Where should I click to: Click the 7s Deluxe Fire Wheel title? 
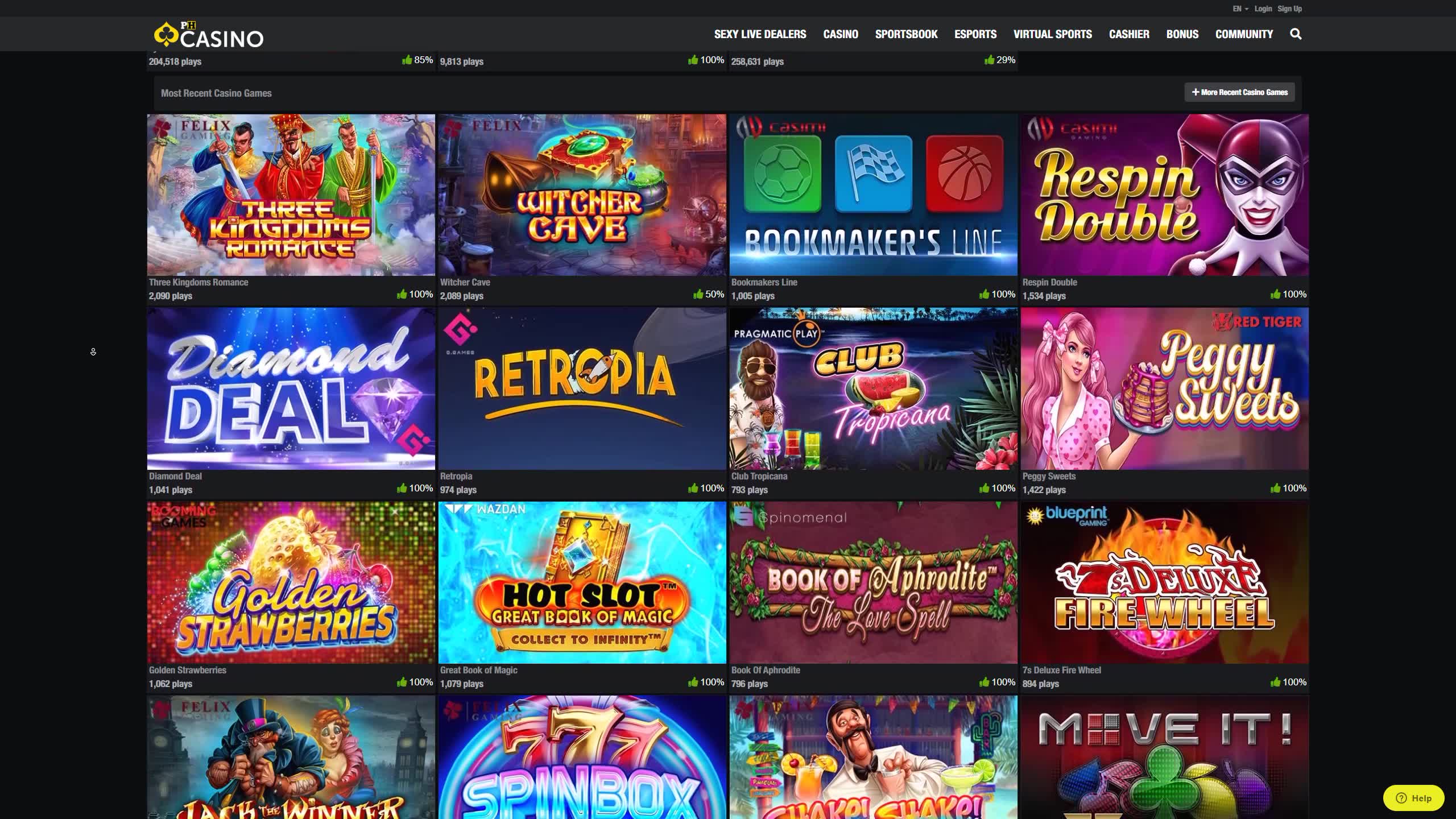pos(1061,670)
